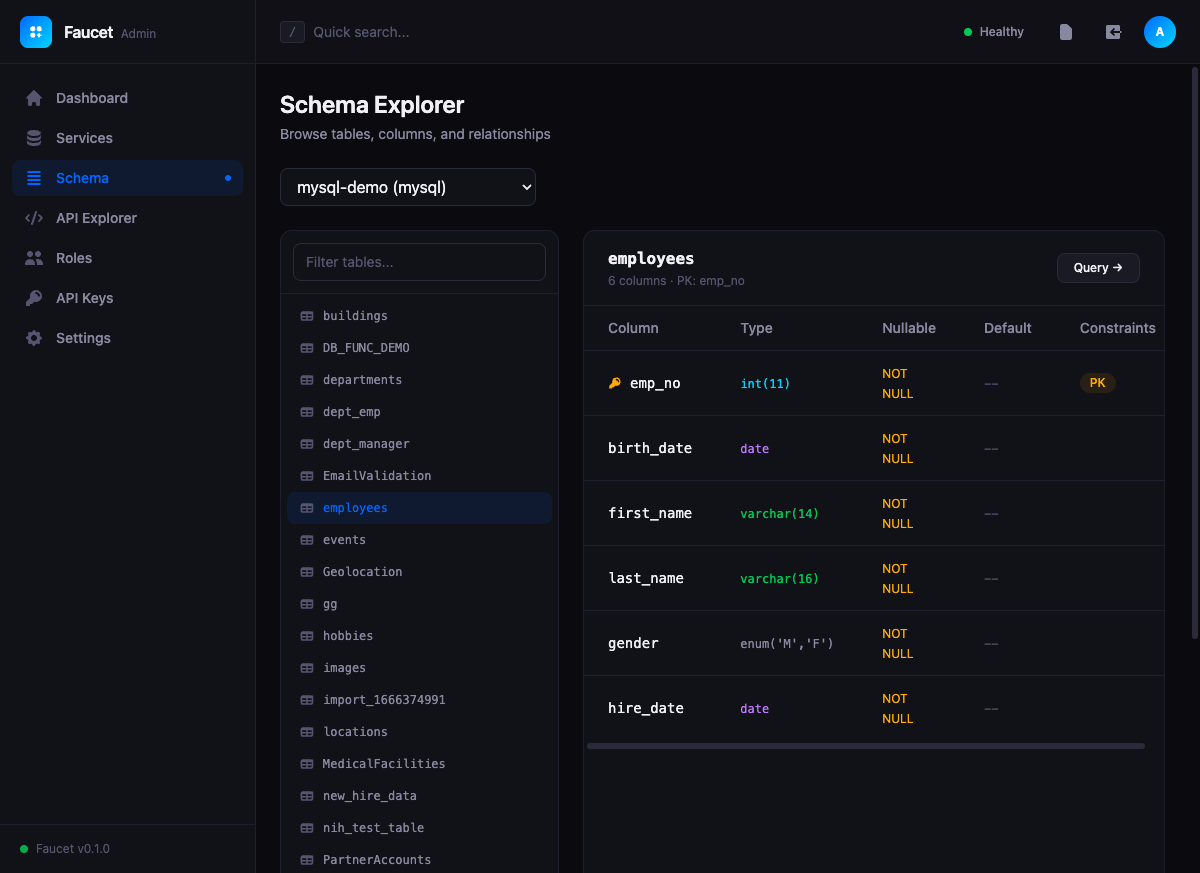Click the Default column header
Screen dimensions: 1200x873
(x=1007, y=328)
